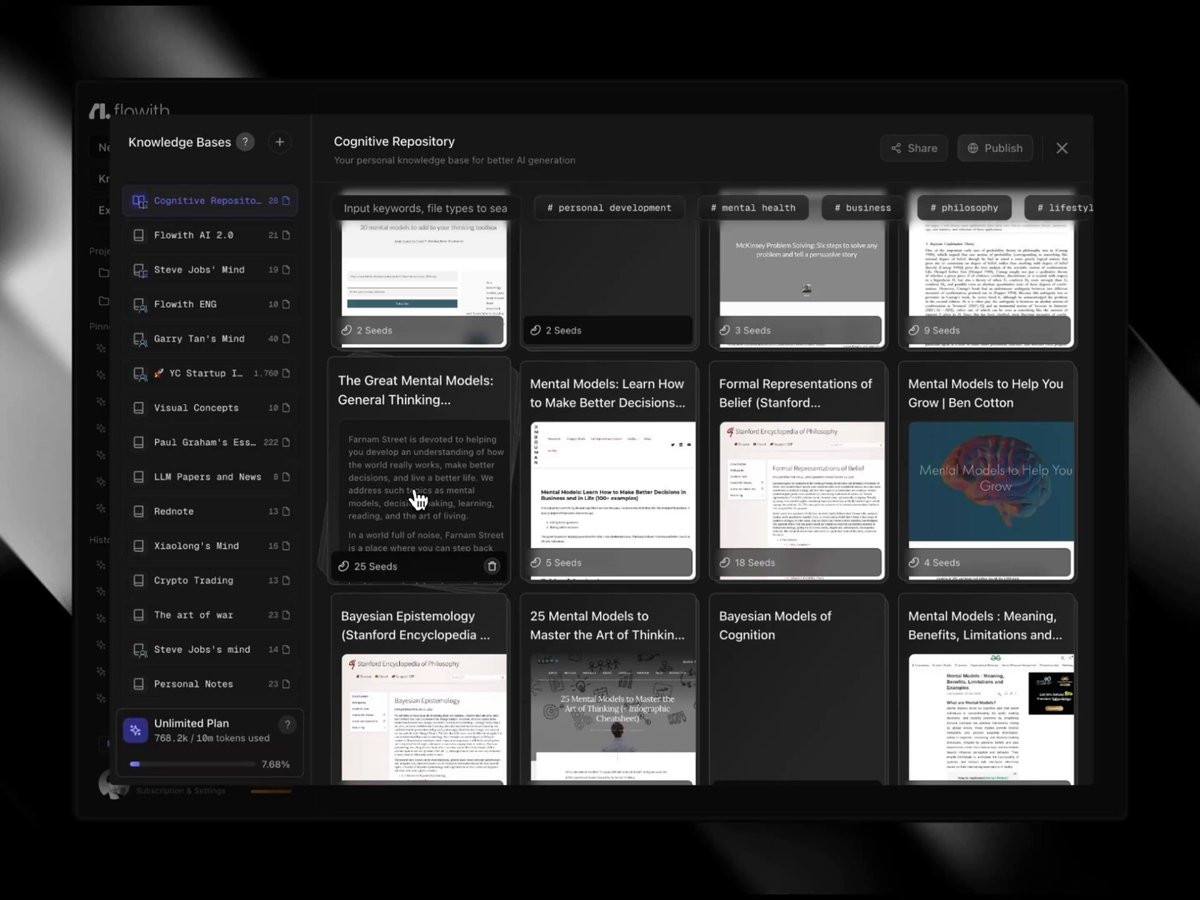Image resolution: width=1200 pixels, height=900 pixels.
Task: Filter by the # philosophy tag
Action: [964, 208]
